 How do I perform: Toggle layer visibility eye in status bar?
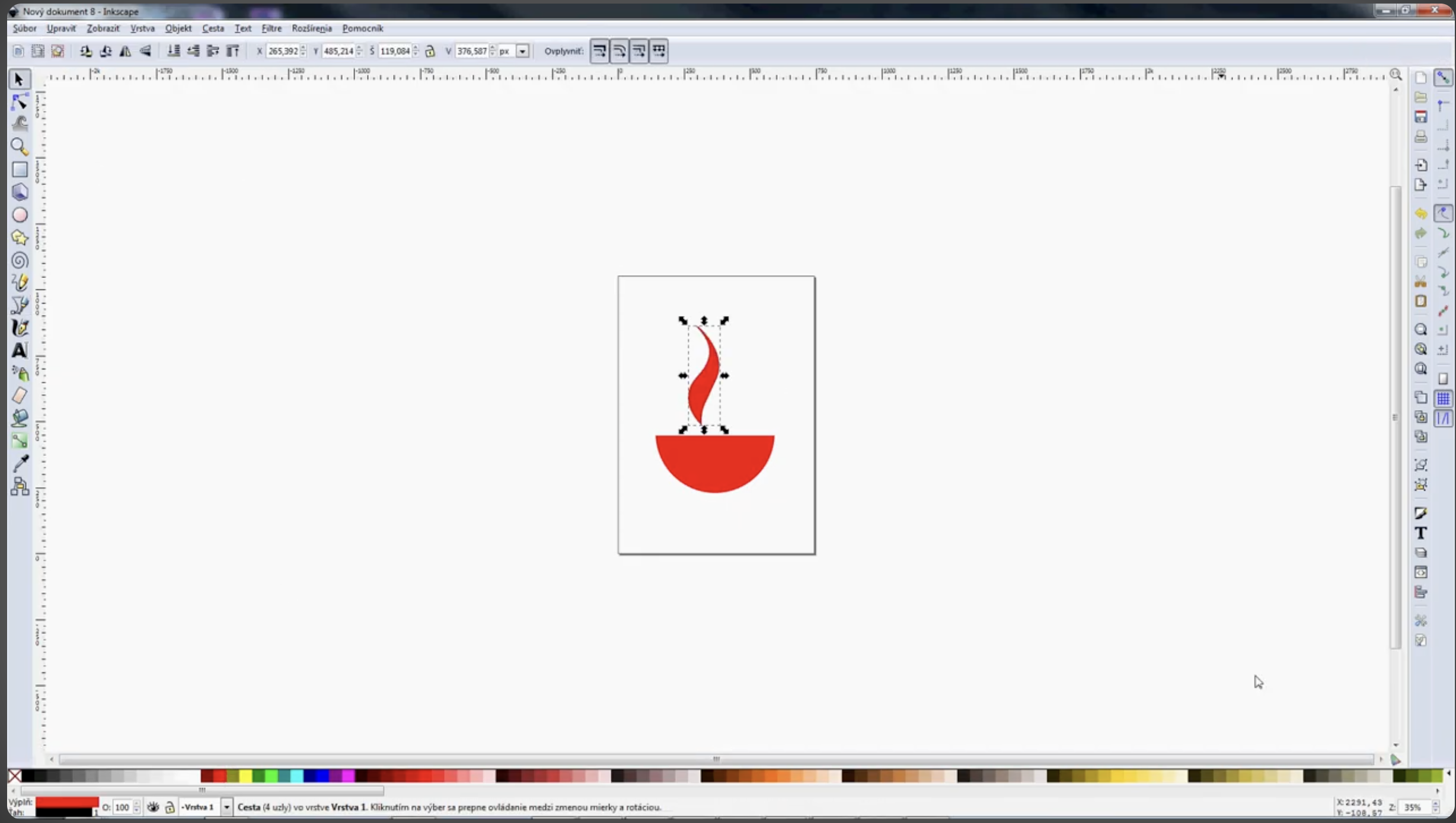[x=154, y=807]
